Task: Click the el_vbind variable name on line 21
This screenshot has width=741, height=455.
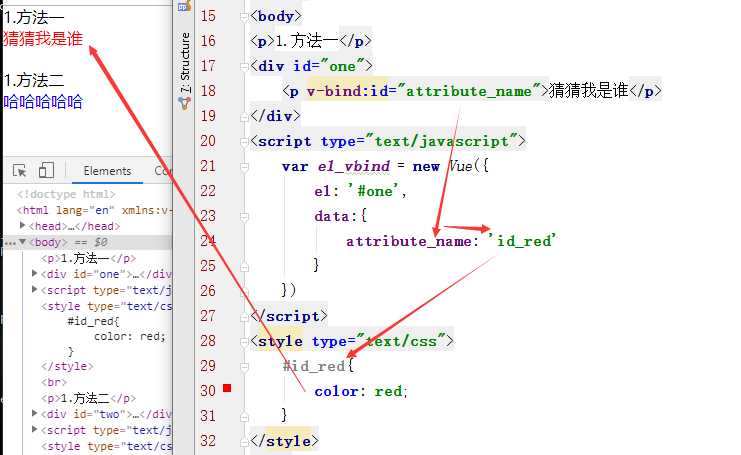Action: coord(354,166)
